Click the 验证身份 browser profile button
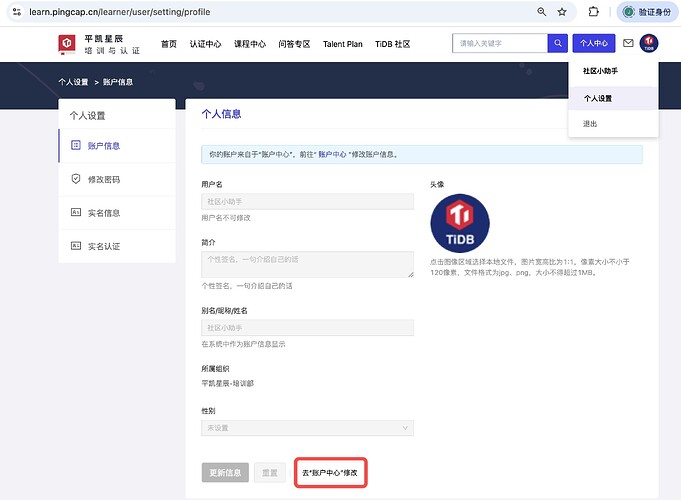The width and height of the screenshot is (681, 500). (x=647, y=12)
